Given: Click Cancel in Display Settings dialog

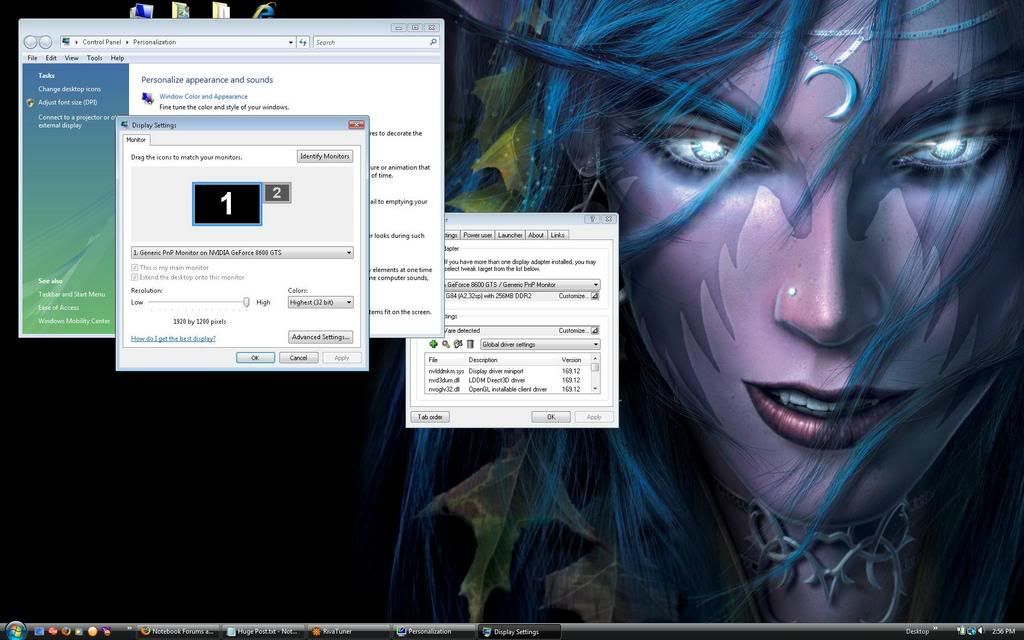Looking at the screenshot, I should point(298,358).
